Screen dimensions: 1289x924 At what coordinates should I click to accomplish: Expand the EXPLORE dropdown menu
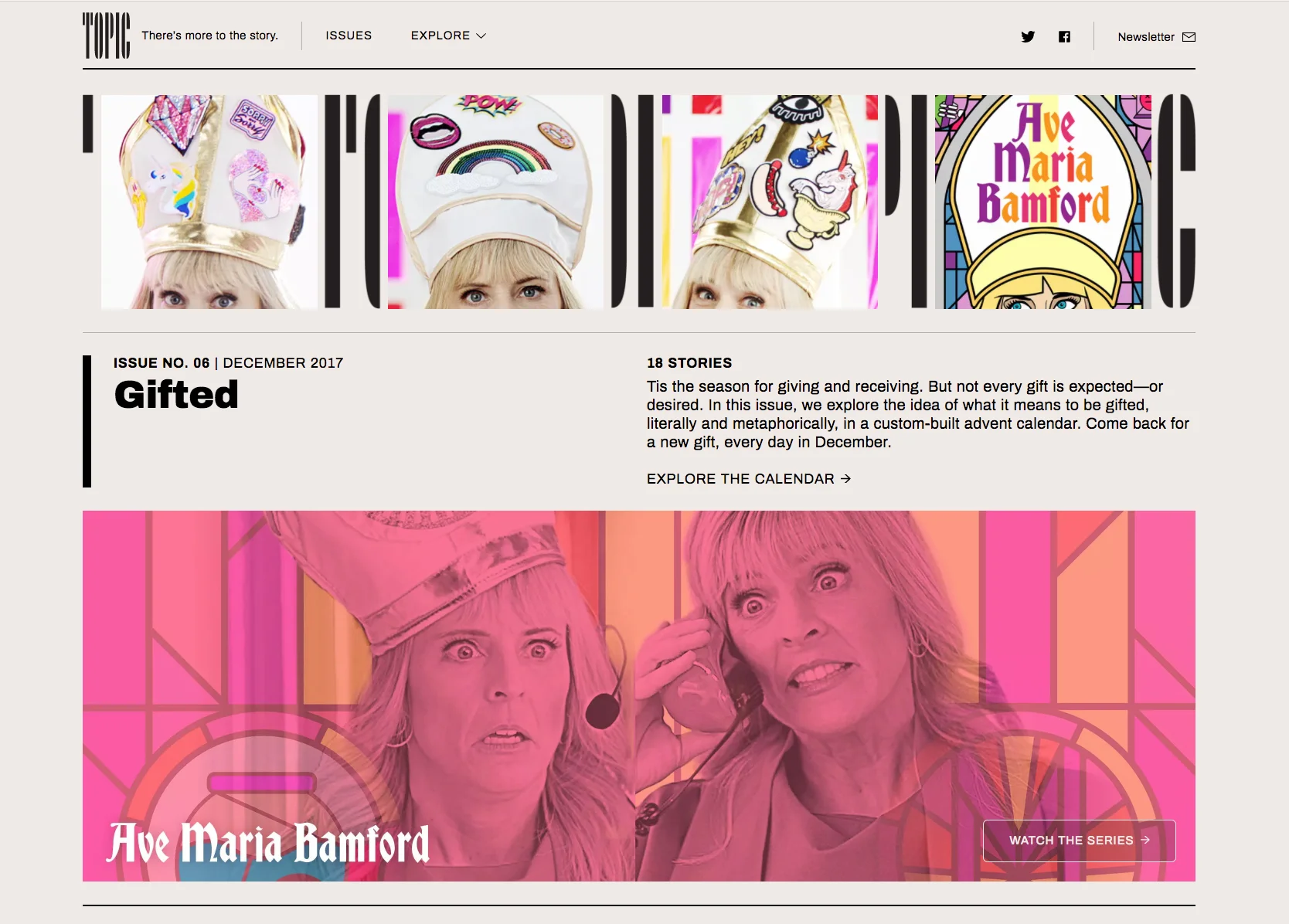[448, 36]
